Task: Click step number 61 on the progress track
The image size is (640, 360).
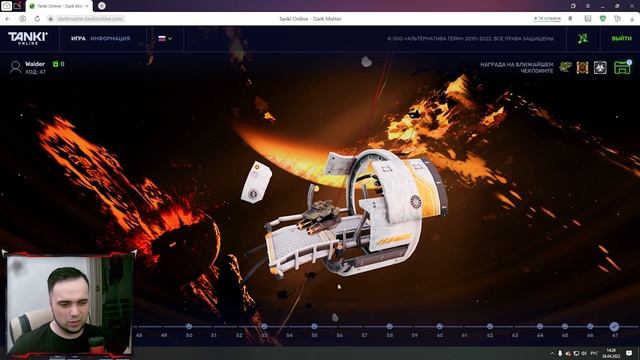Action: (464, 335)
